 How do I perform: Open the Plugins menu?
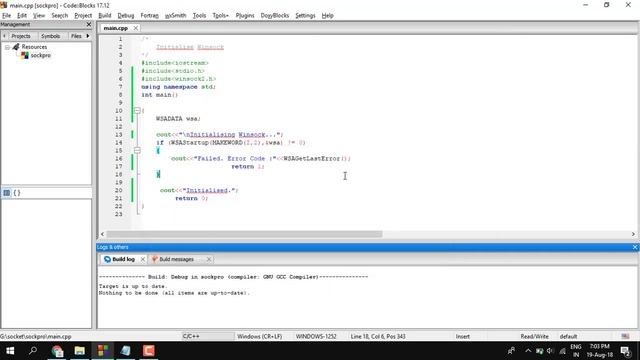tap(245, 16)
